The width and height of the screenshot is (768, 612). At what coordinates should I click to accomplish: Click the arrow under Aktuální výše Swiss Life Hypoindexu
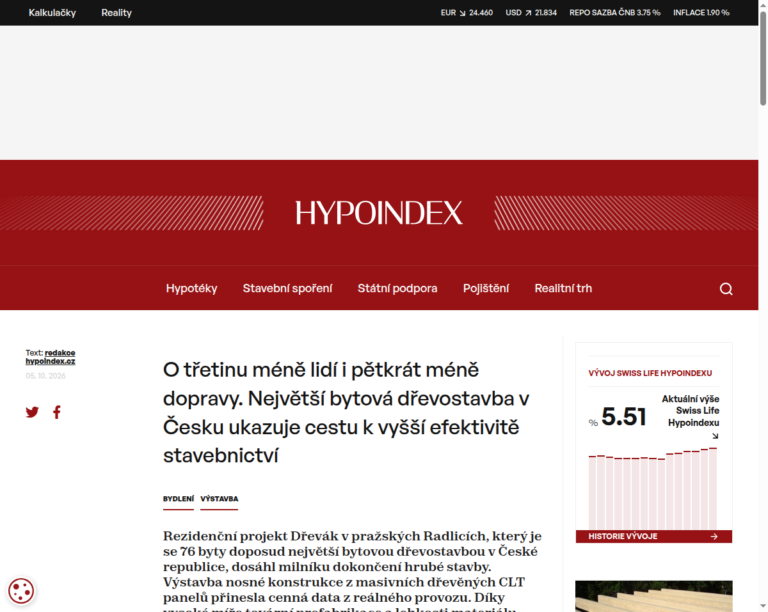[x=715, y=436]
